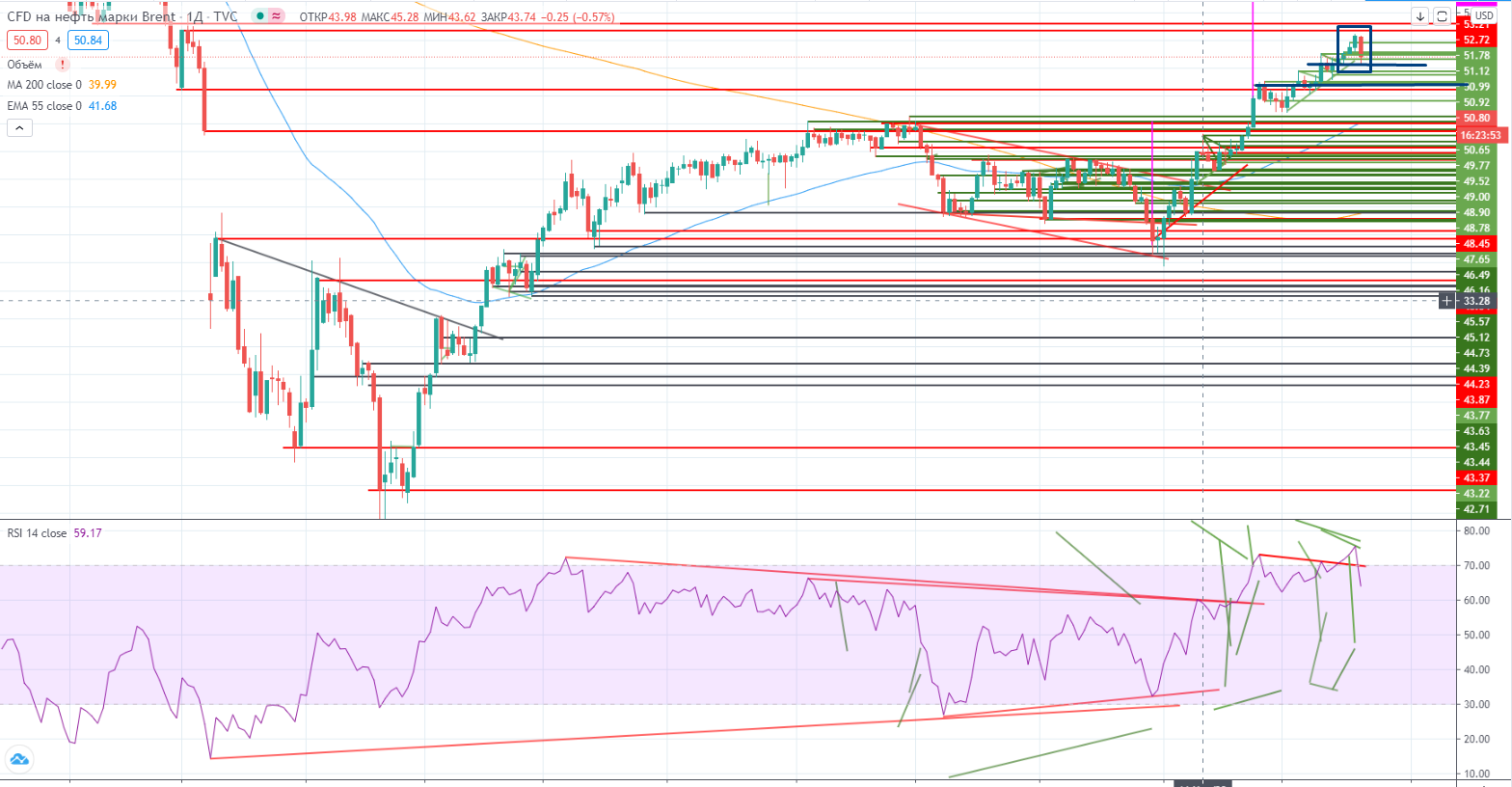Open the USD currency selector

click(x=1483, y=16)
